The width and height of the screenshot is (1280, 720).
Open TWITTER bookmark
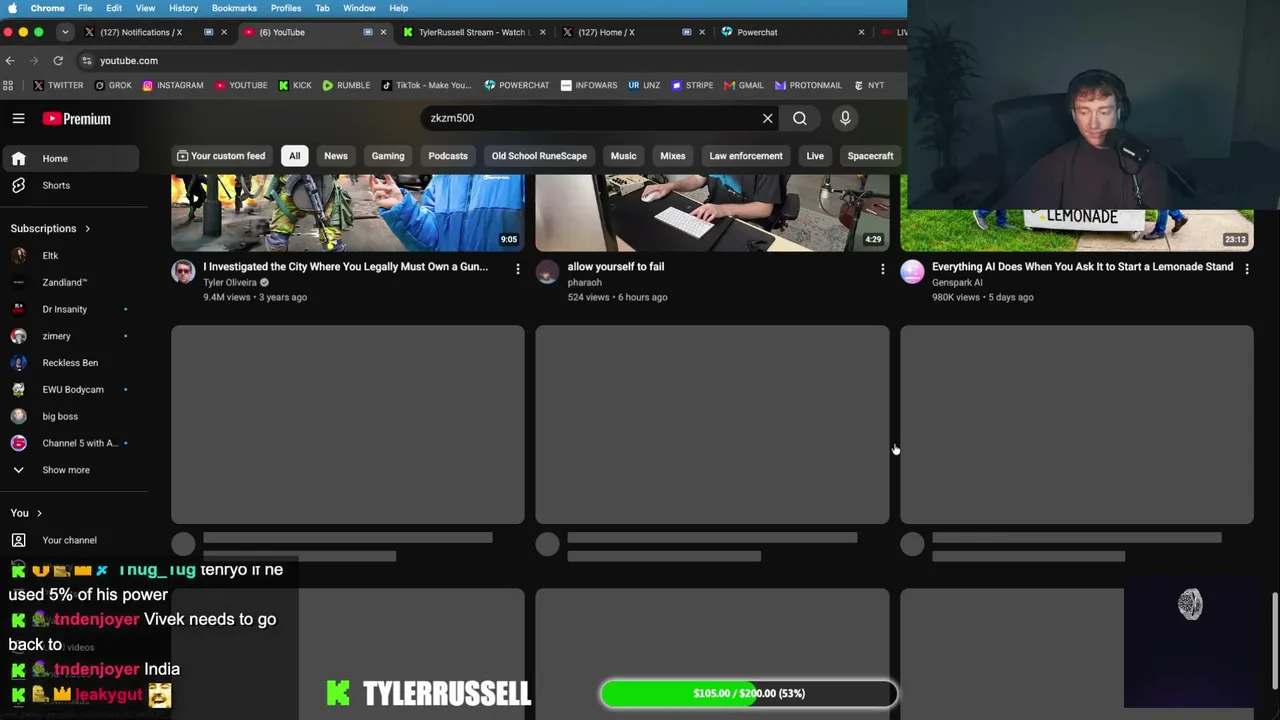click(x=58, y=86)
